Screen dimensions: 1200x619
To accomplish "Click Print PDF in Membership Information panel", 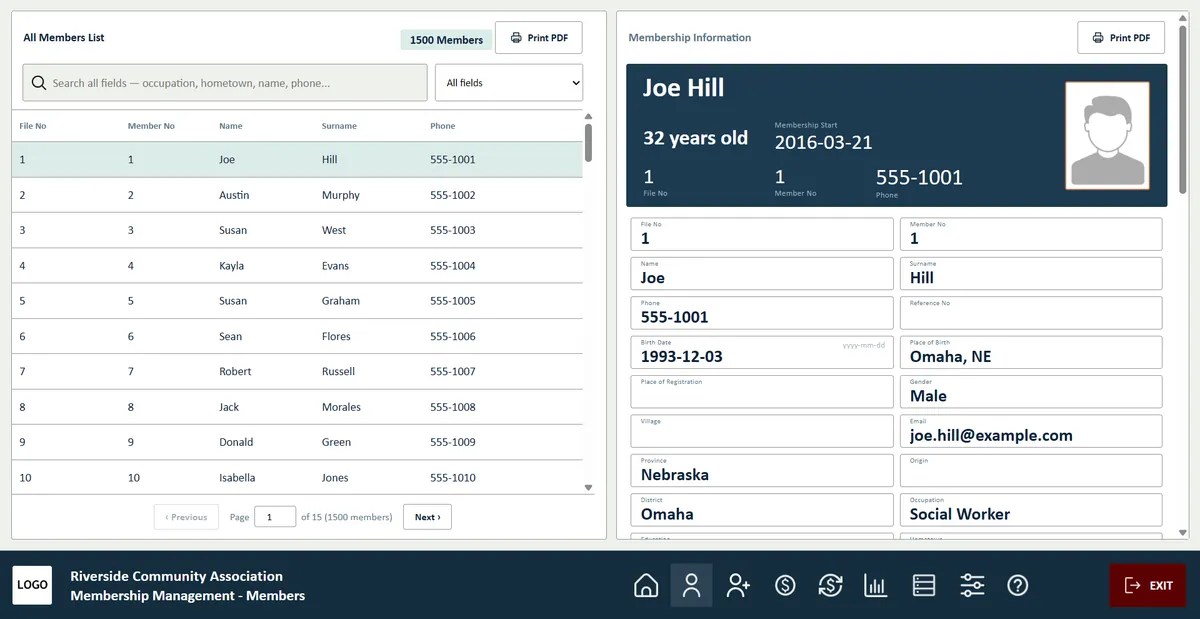I will click(1121, 38).
